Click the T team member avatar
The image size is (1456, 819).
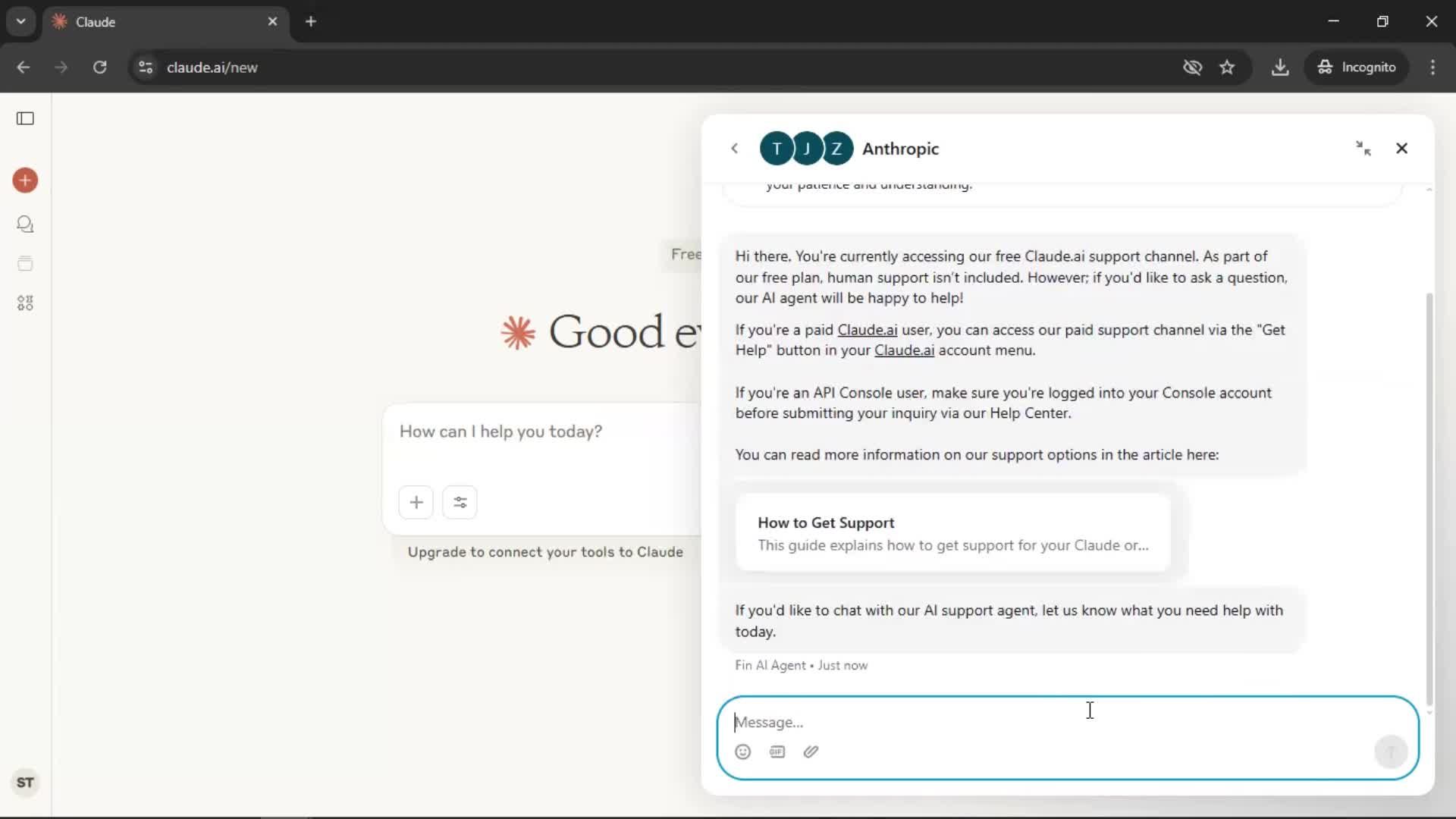click(x=776, y=149)
